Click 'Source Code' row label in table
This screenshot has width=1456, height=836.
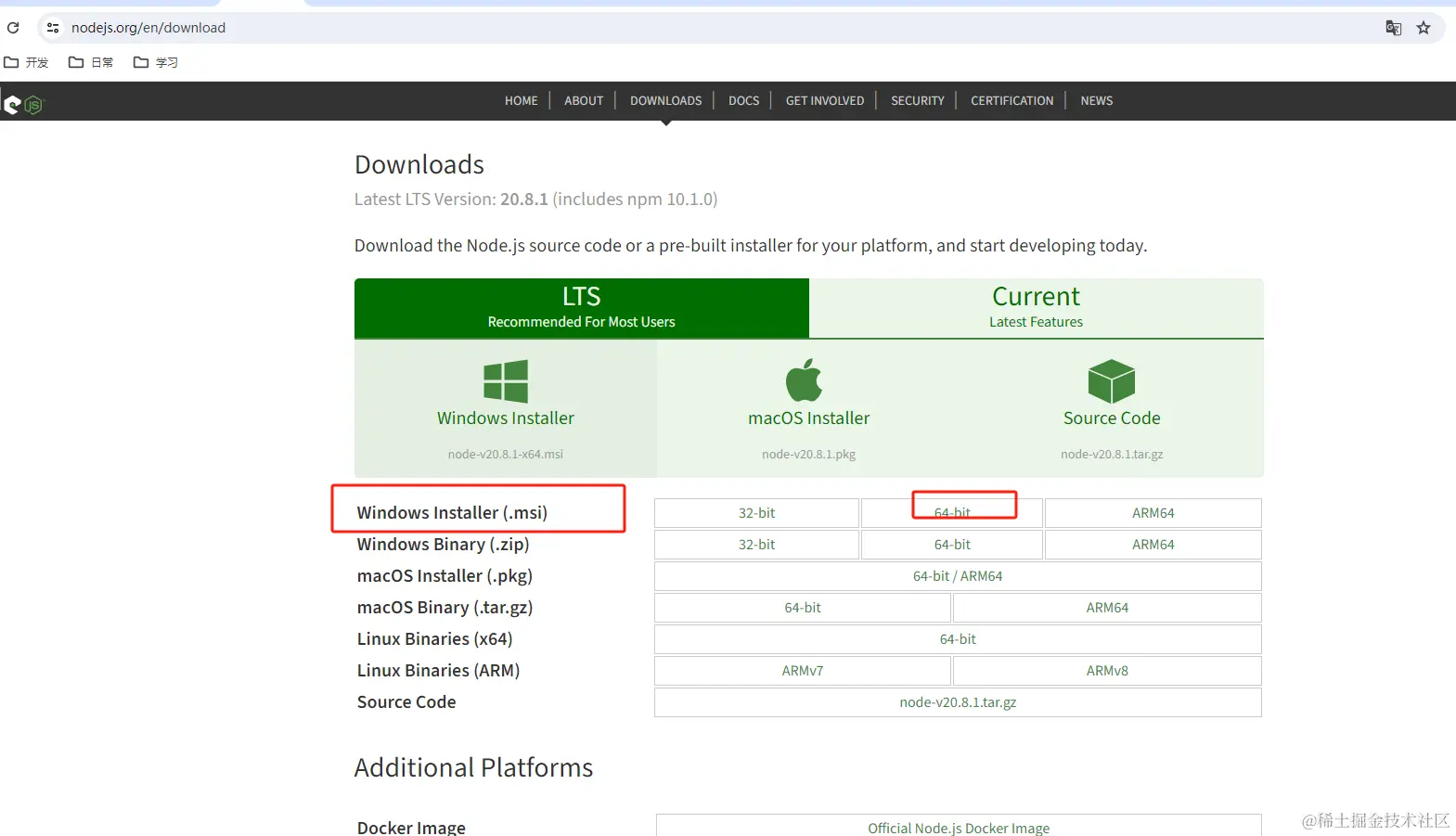click(x=406, y=701)
